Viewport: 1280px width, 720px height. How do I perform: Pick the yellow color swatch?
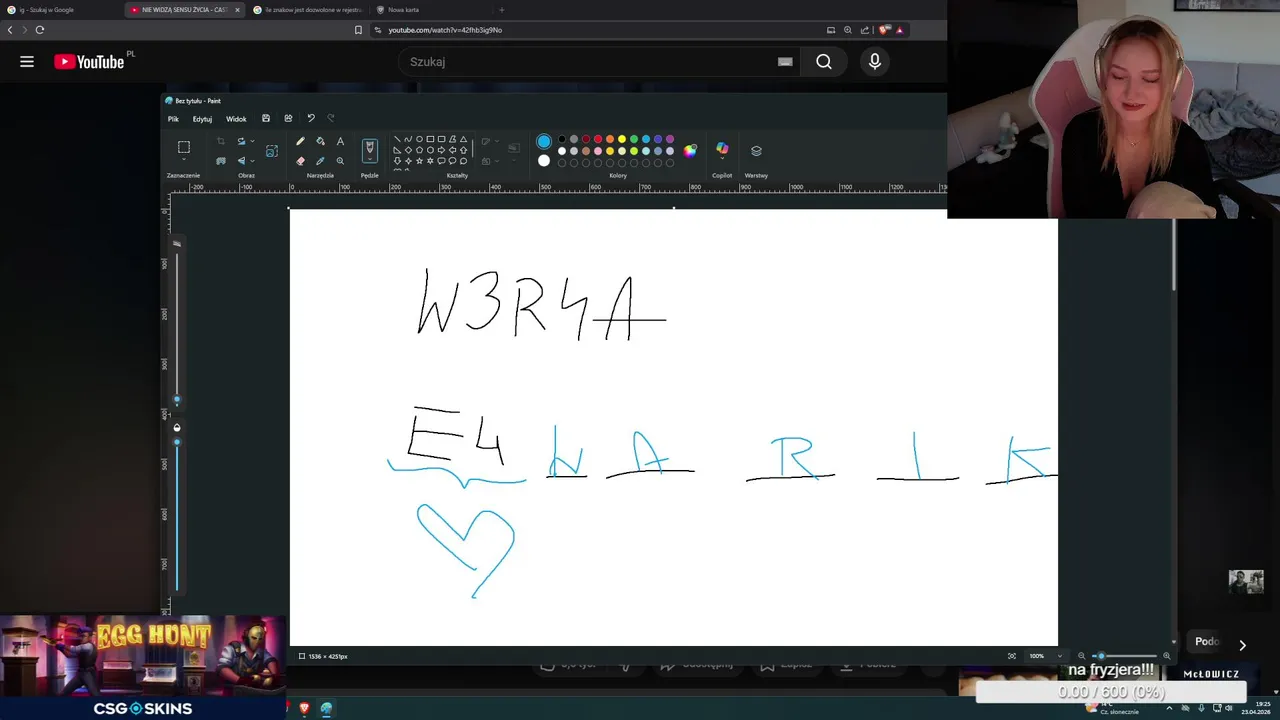622,139
